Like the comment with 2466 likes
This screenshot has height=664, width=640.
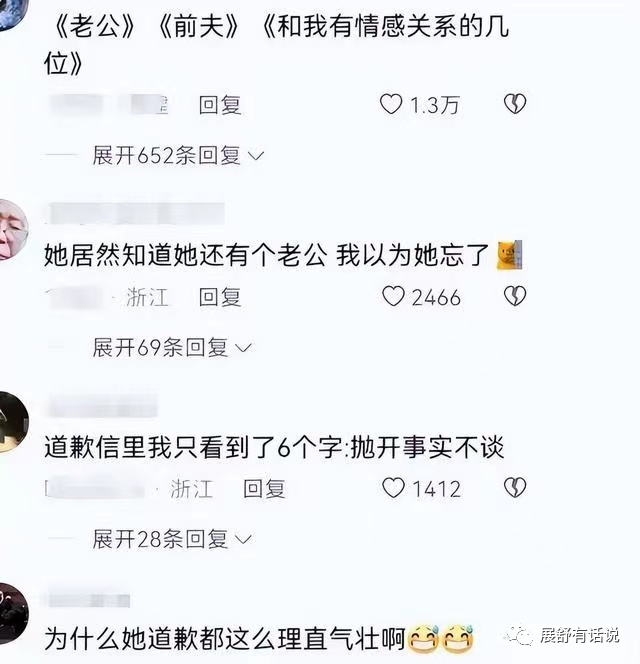point(393,296)
